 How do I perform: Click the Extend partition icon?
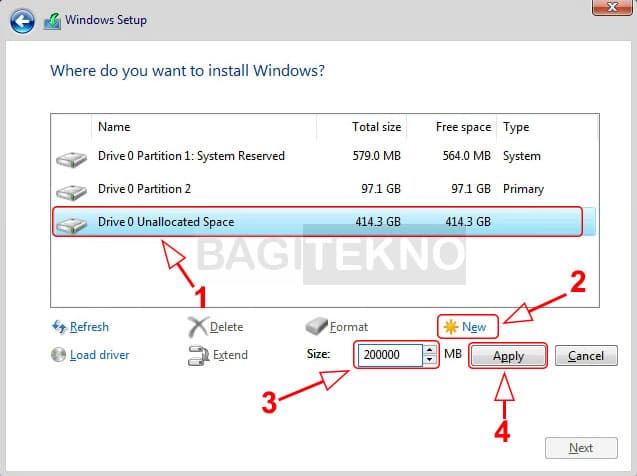198,355
